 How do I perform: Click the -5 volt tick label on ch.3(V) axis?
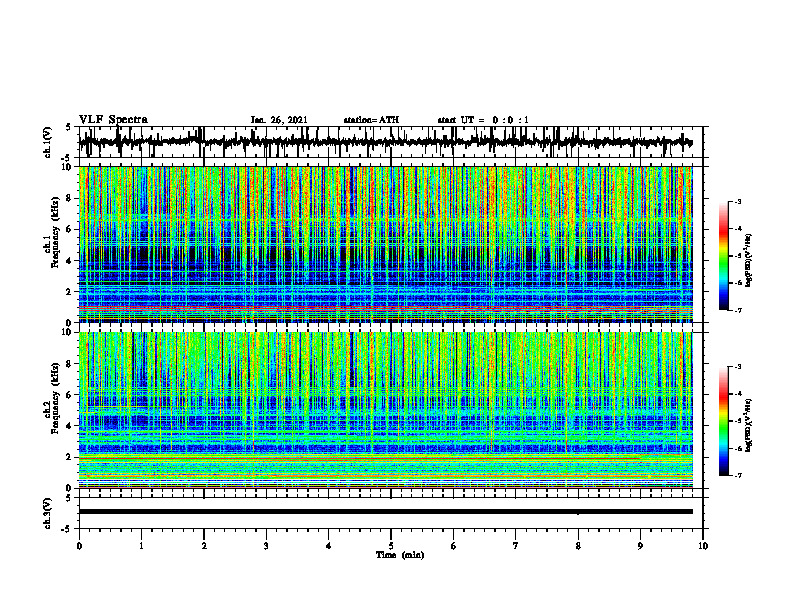click(x=67, y=529)
